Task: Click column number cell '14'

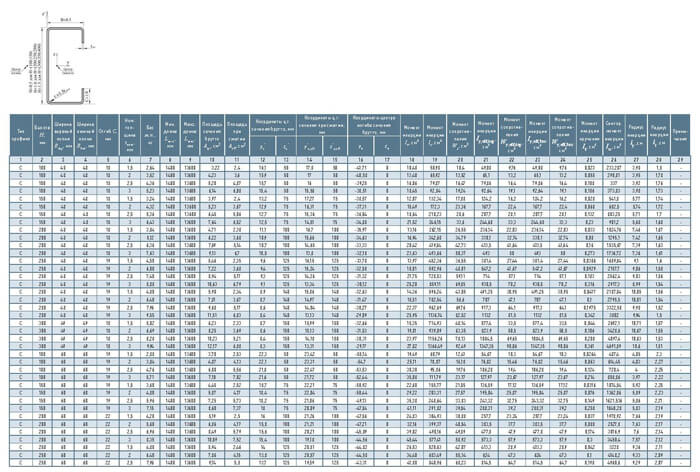Action: 309,159
